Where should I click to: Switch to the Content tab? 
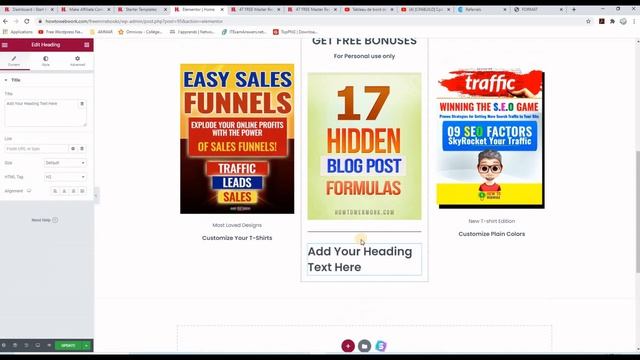14,61
